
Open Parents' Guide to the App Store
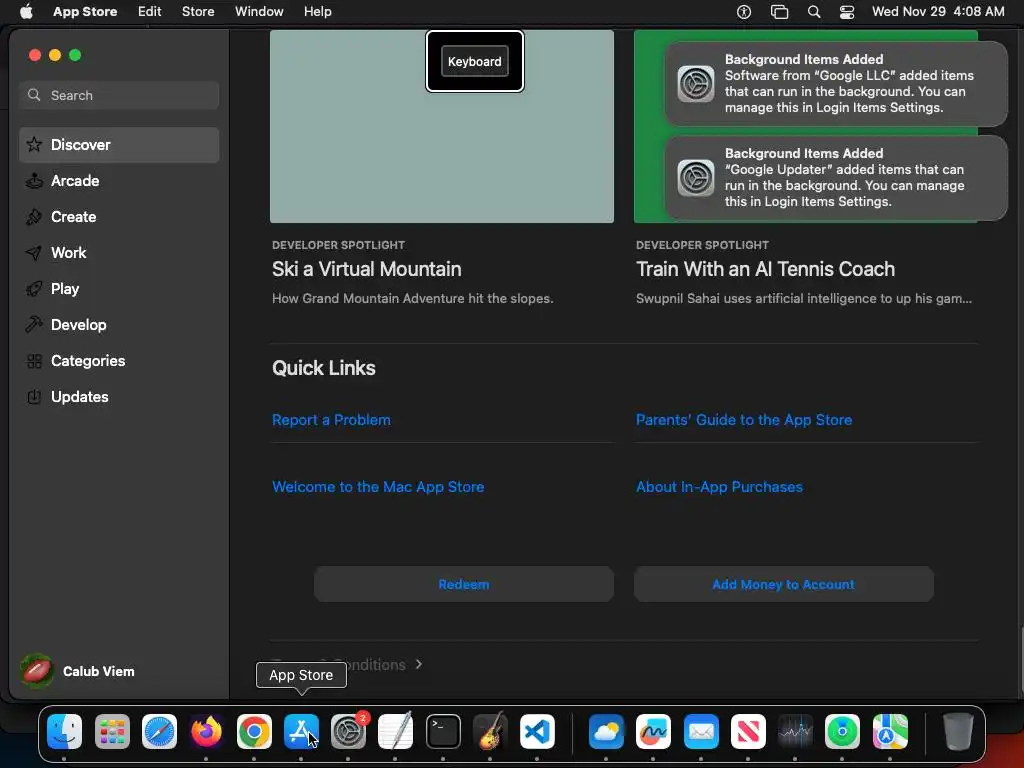(x=744, y=419)
